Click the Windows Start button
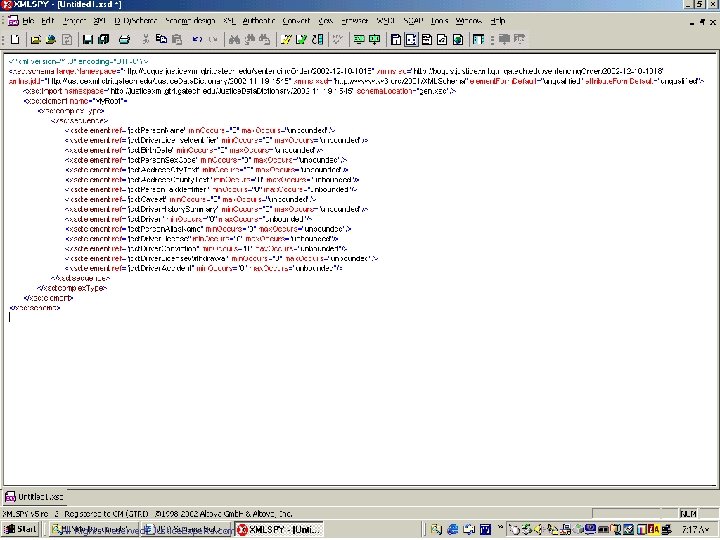 21,529
